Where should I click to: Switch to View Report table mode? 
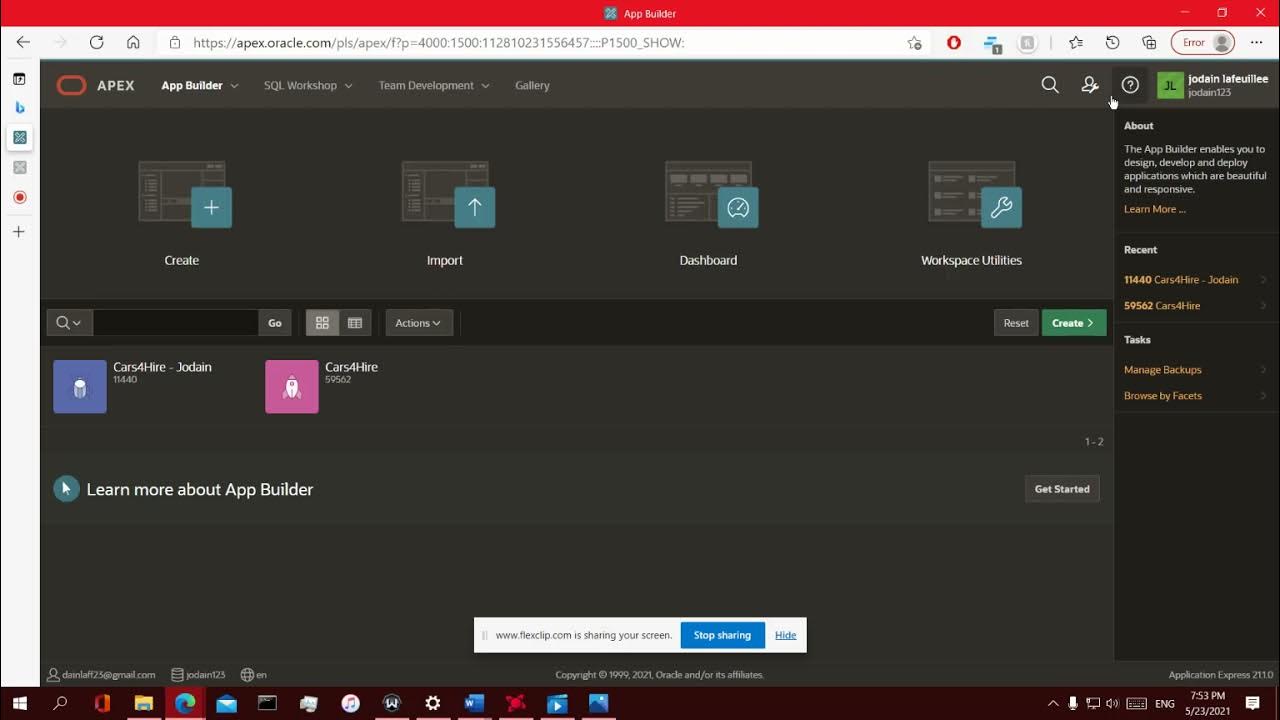pyautogui.click(x=355, y=323)
